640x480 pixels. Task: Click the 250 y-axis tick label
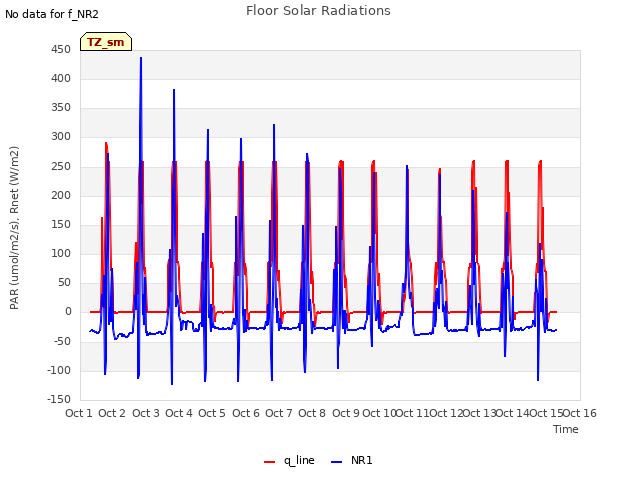(x=61, y=167)
